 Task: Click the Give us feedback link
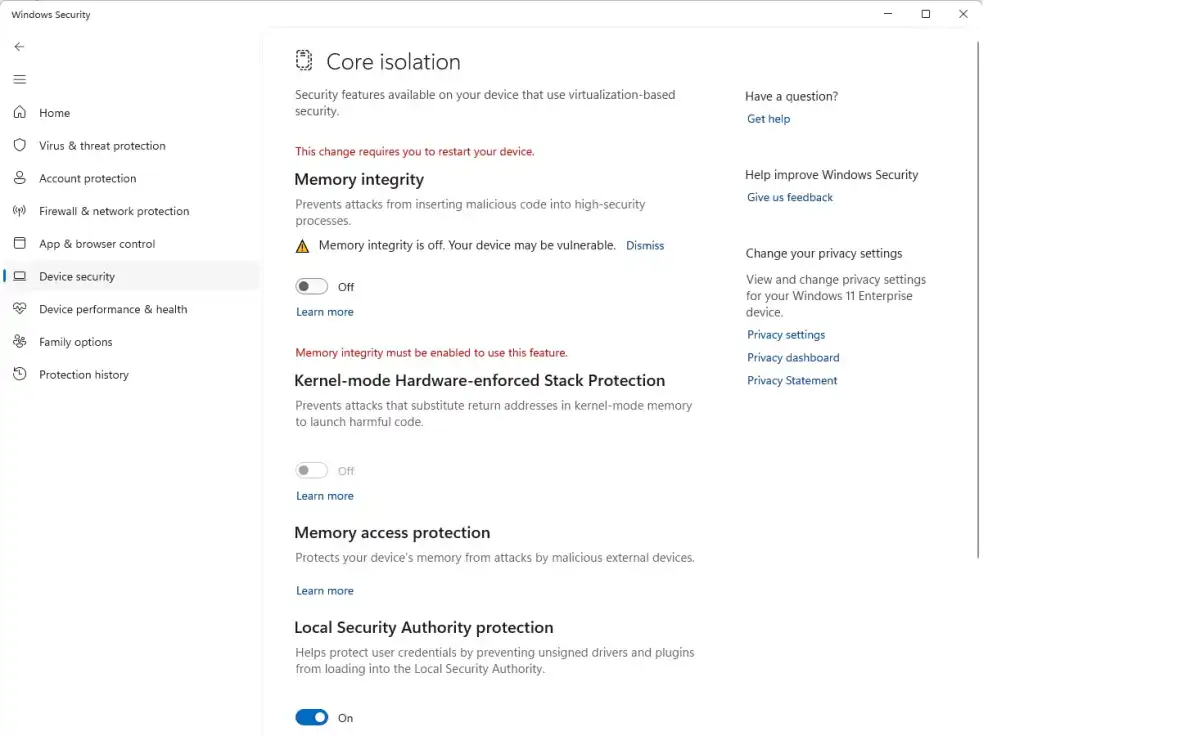[x=789, y=198]
